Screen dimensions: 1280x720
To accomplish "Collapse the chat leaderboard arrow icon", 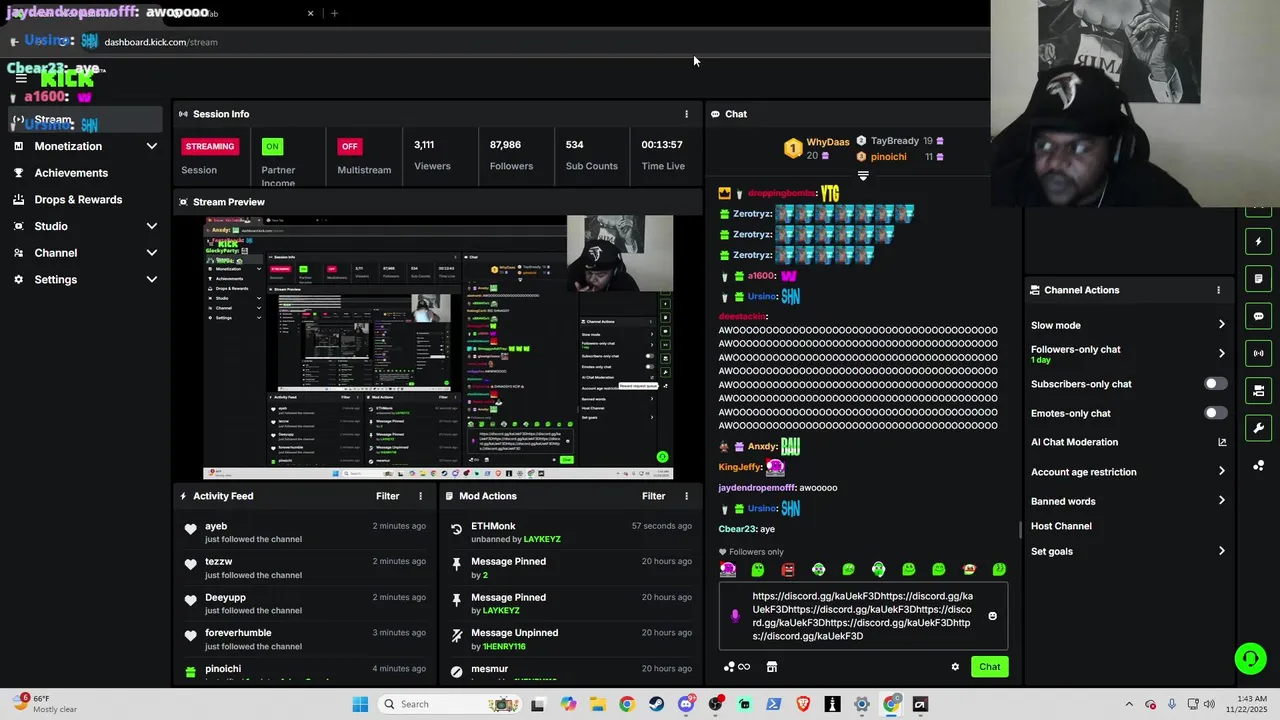I will click(x=863, y=176).
